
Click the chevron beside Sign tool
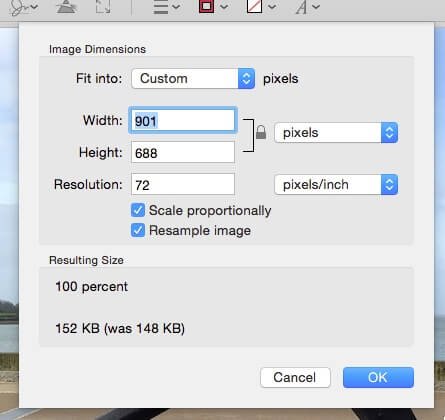(x=34, y=7)
